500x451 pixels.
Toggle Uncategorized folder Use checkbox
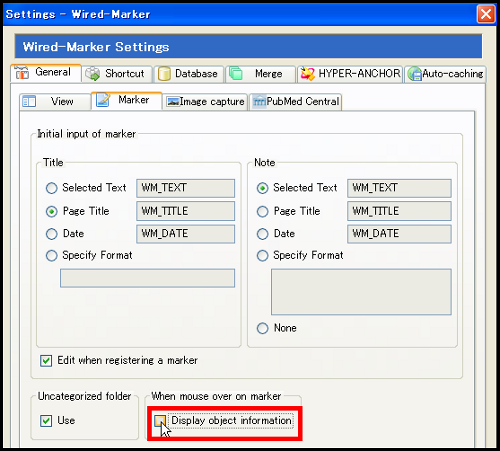(46, 421)
